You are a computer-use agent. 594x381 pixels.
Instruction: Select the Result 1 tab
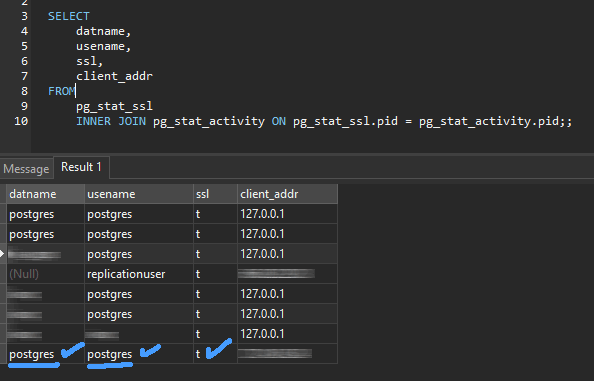81,167
